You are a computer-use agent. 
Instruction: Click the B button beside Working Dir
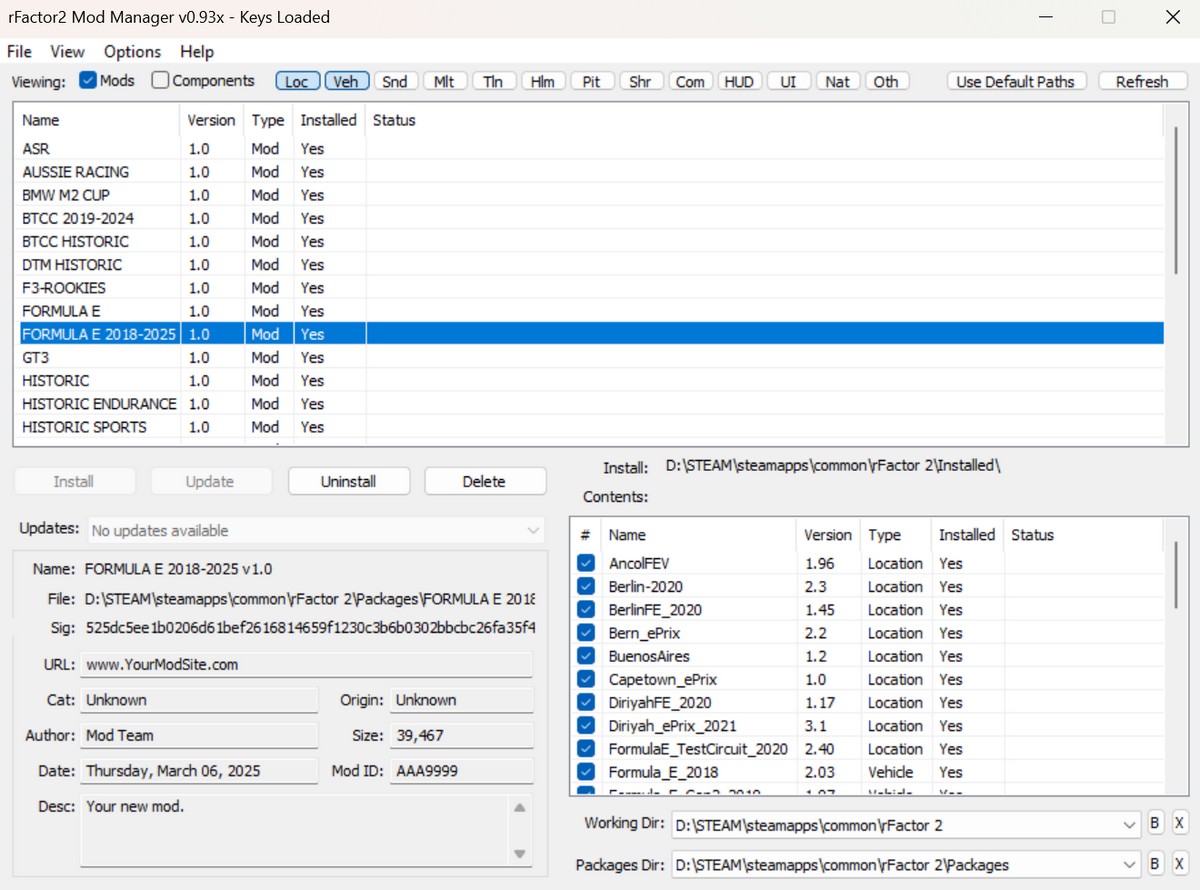[1155, 825]
